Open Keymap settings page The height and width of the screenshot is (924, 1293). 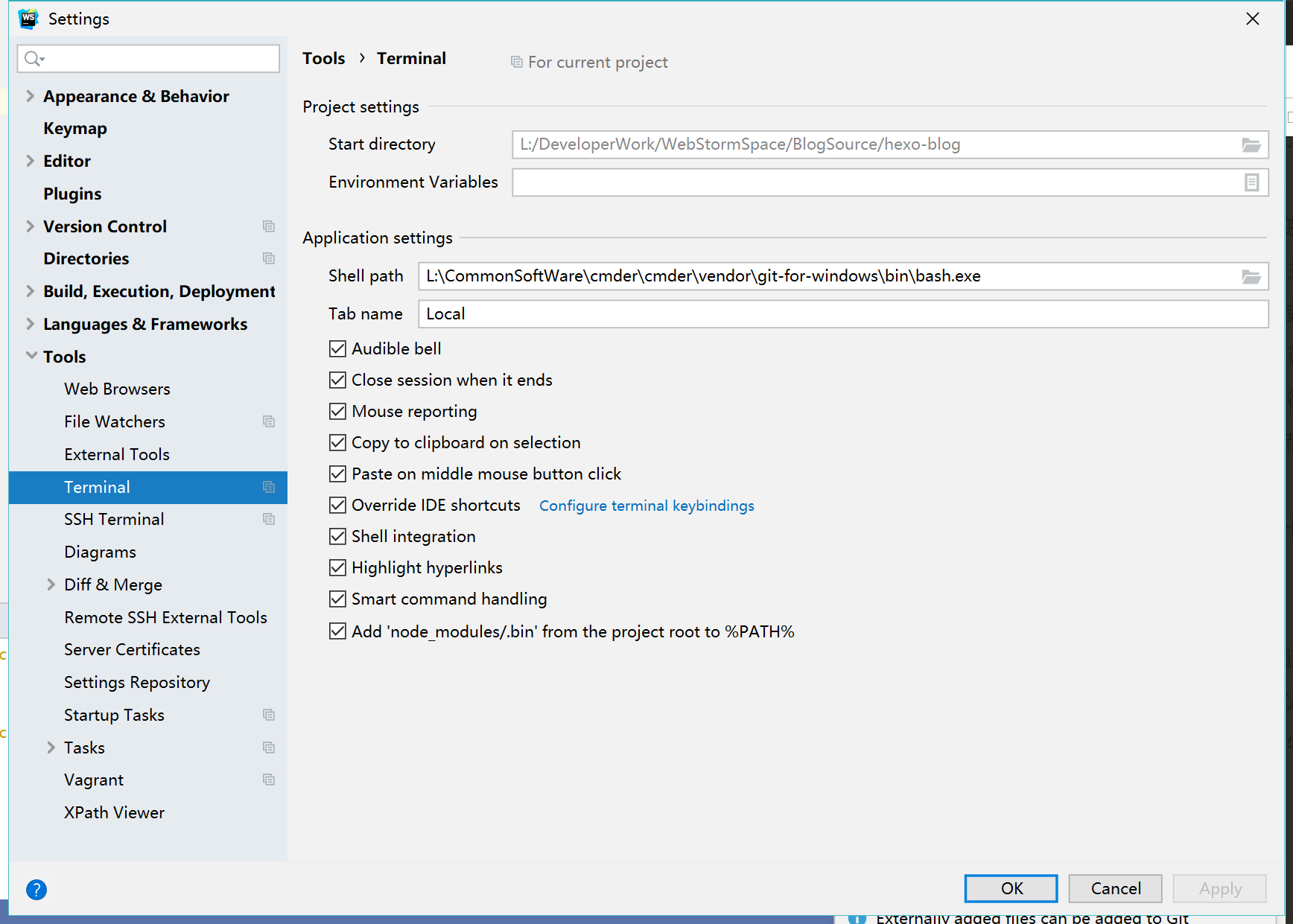(x=75, y=128)
